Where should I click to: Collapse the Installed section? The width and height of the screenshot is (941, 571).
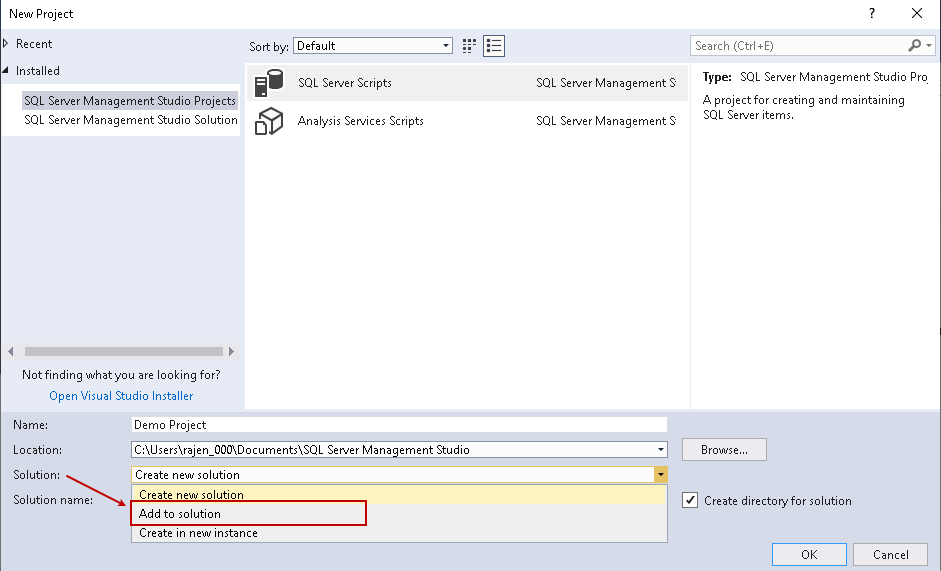pos(6,71)
